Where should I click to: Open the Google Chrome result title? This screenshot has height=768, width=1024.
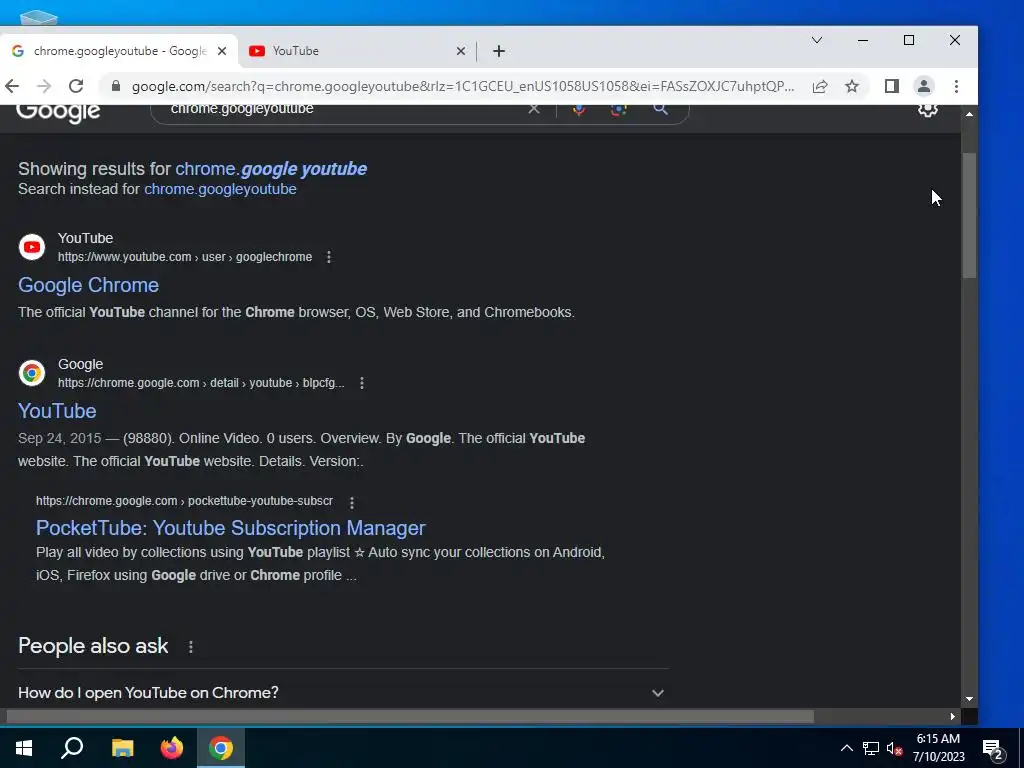(x=88, y=285)
